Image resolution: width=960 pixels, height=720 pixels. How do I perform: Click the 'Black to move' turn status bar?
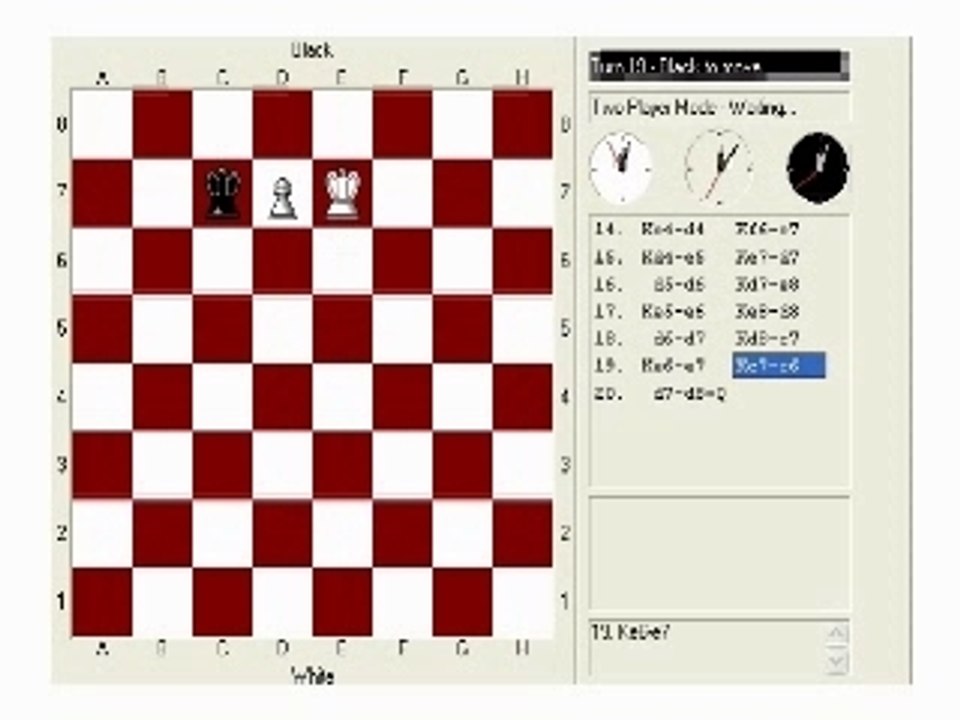click(x=719, y=66)
